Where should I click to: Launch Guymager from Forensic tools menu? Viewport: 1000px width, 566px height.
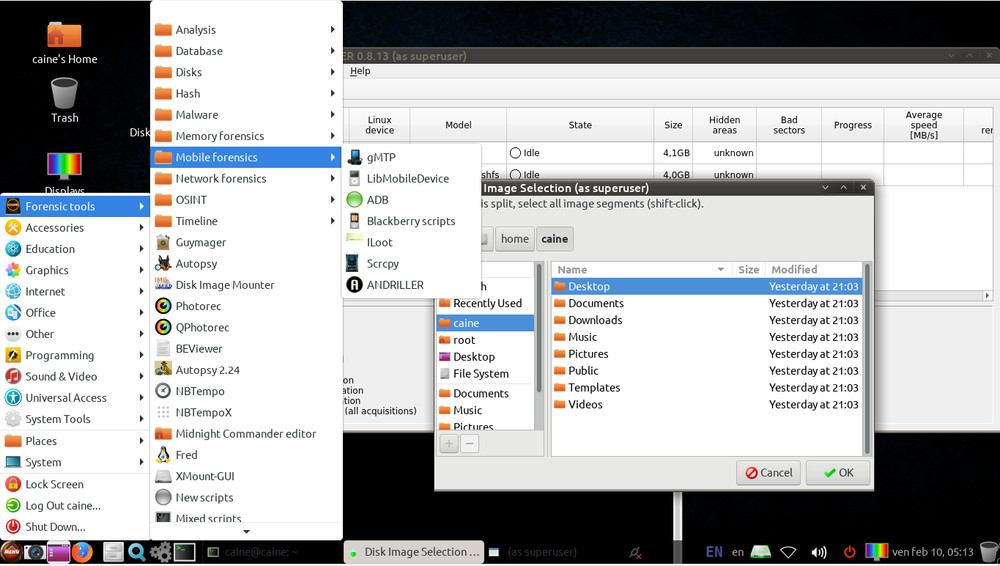[200, 242]
